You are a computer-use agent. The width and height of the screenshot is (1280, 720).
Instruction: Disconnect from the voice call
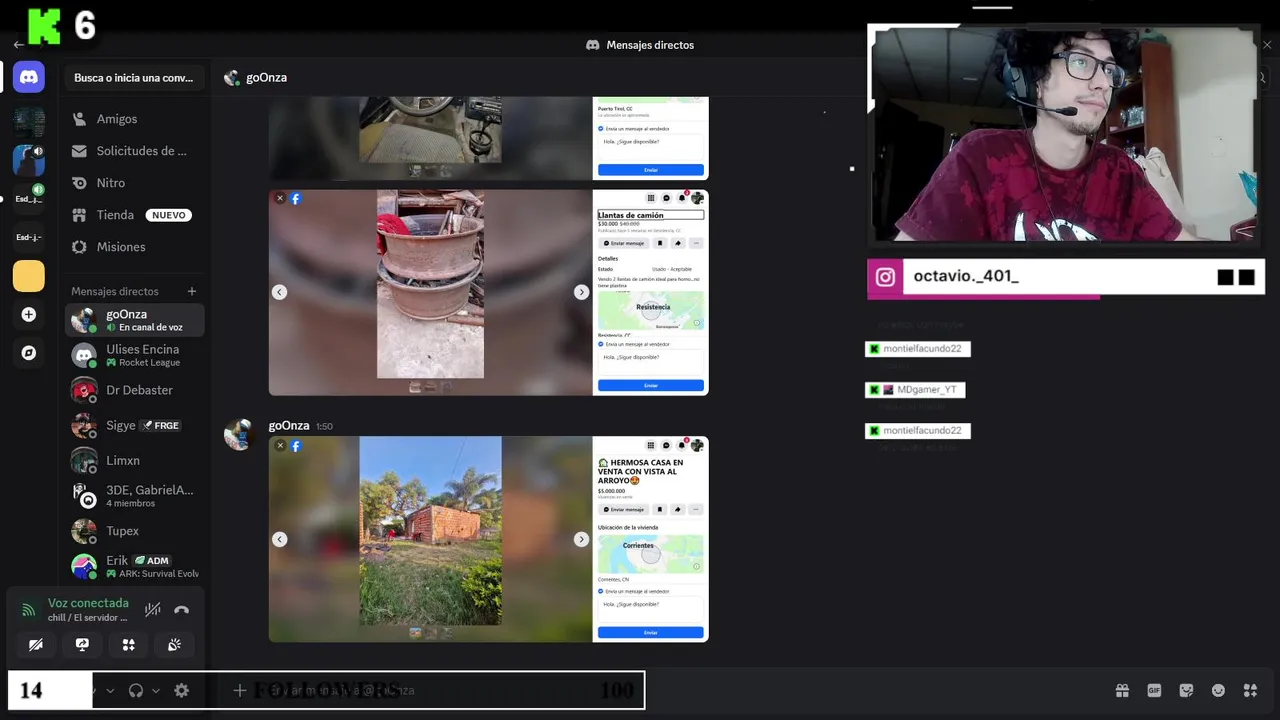point(181,609)
